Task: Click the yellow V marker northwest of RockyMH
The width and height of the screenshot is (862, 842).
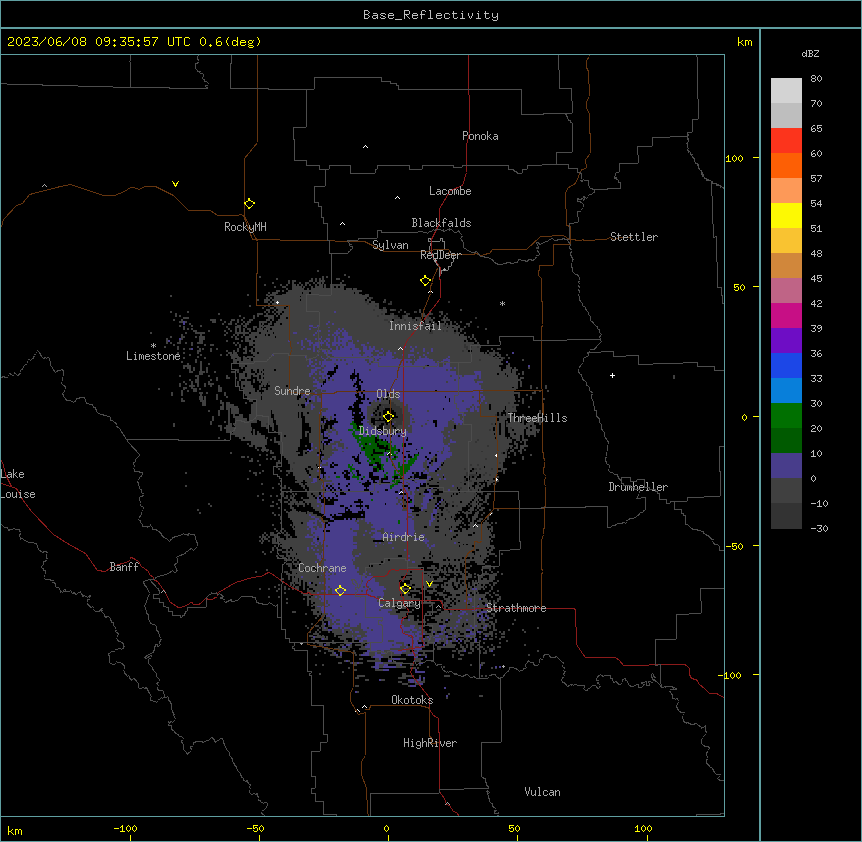Action: pos(175,184)
